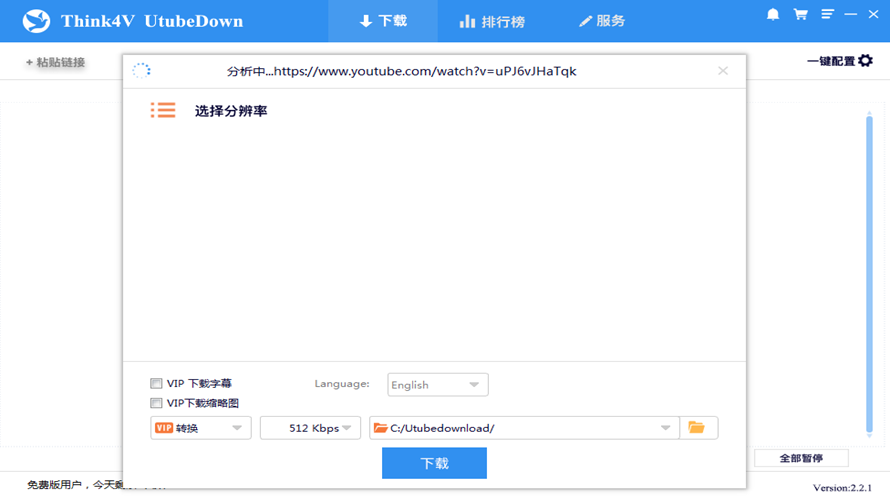
Task: Open the hamburger menu icon in title bar
Action: (x=828, y=14)
